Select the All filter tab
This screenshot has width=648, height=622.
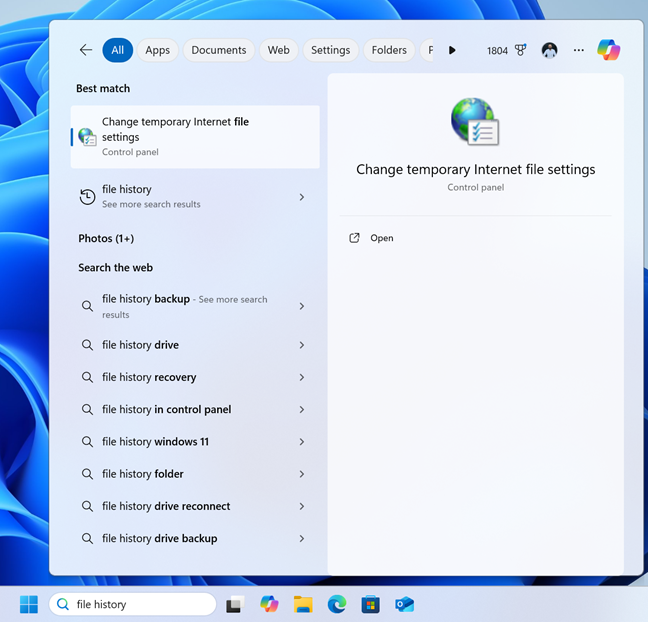point(118,50)
